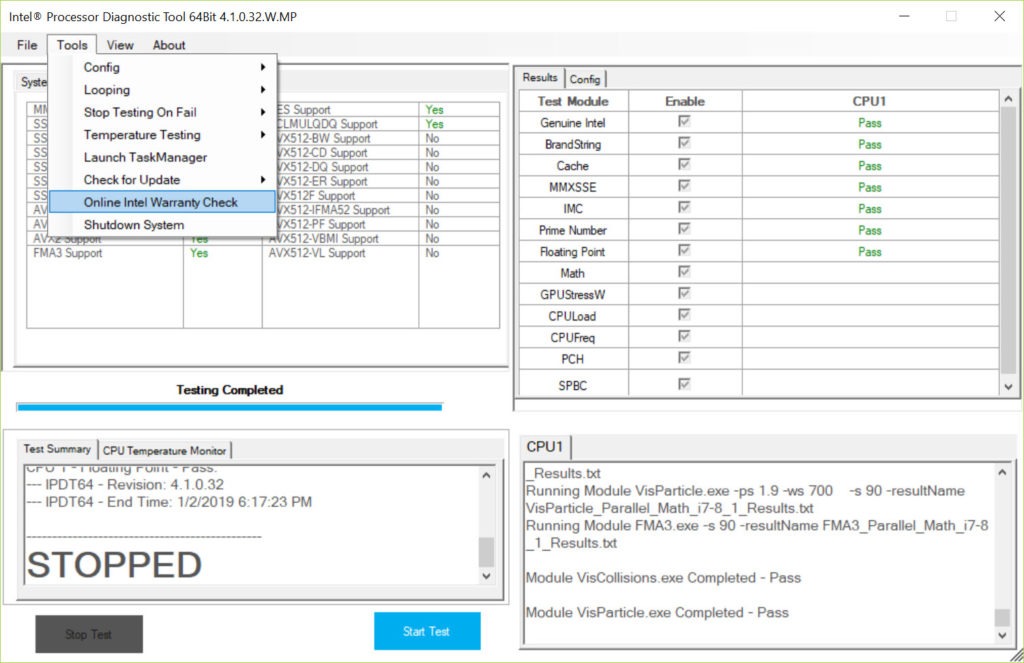
Task: Expand the Config submenu arrow
Action: pos(263,67)
